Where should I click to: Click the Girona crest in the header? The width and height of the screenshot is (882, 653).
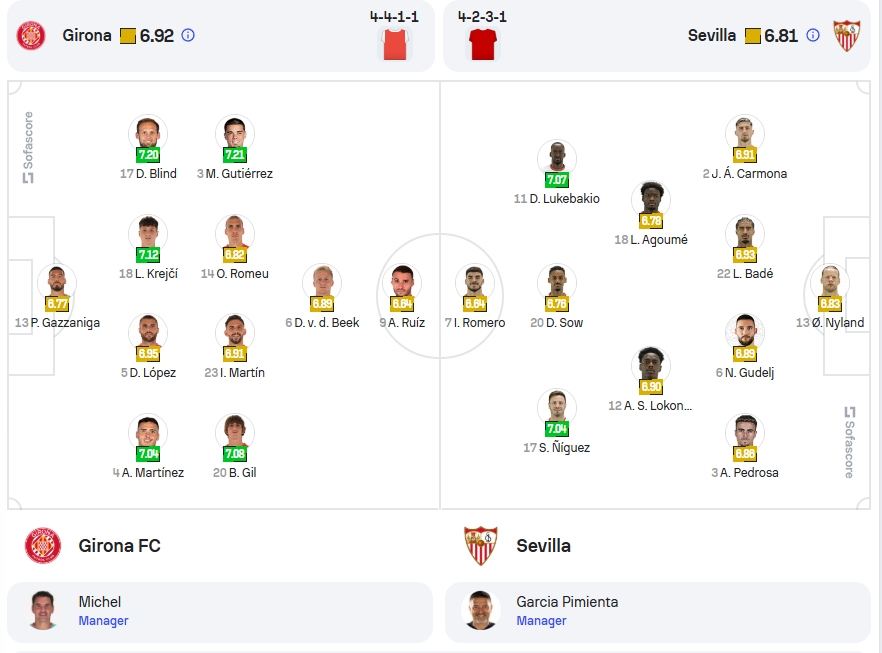[x=31, y=35]
